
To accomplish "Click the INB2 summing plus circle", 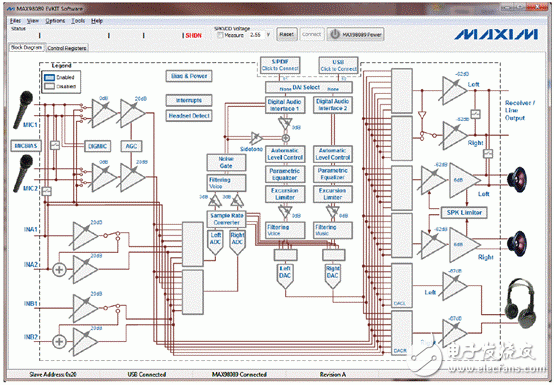I will coord(59,342).
